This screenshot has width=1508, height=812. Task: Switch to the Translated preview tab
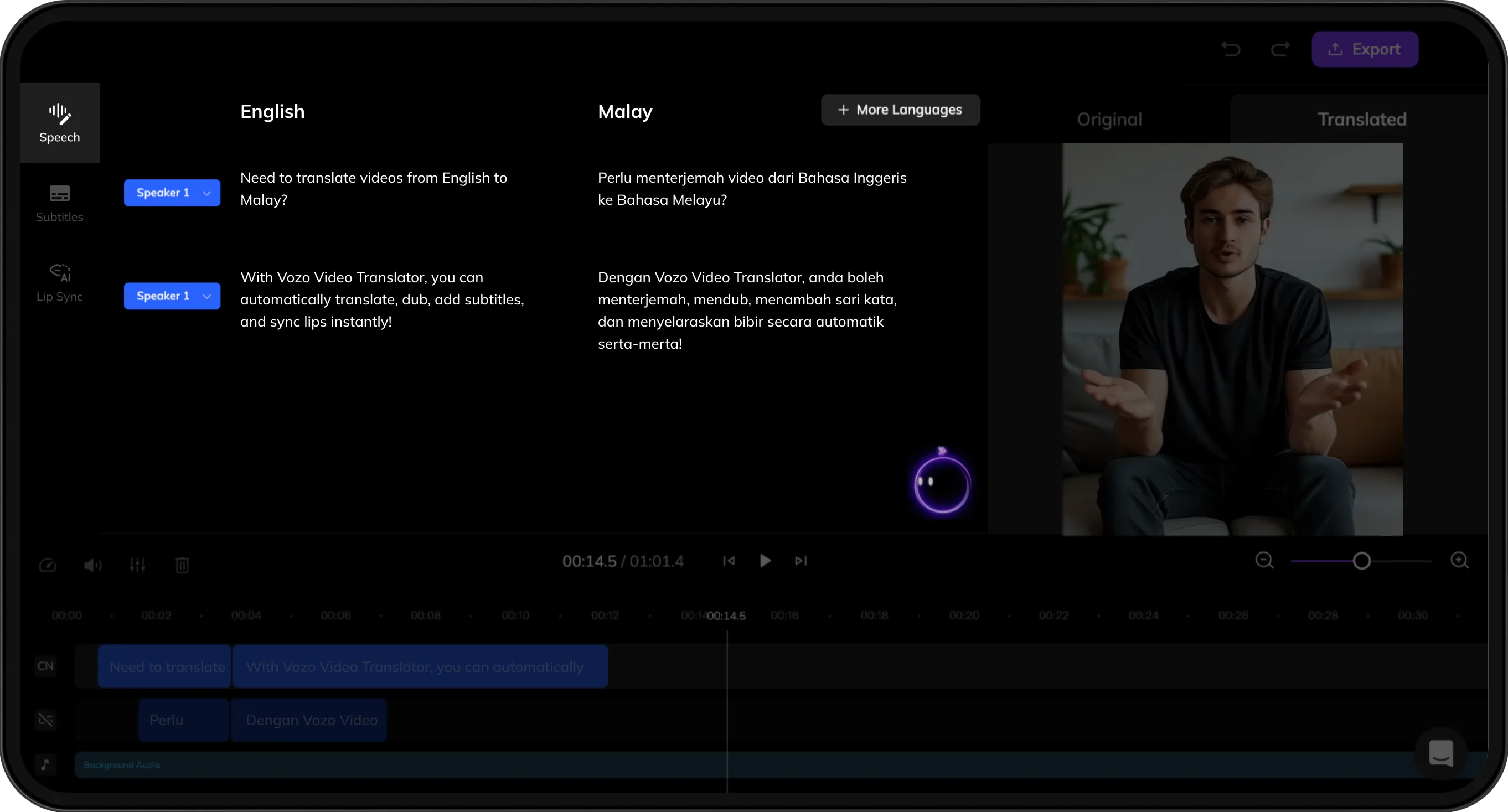tap(1362, 120)
